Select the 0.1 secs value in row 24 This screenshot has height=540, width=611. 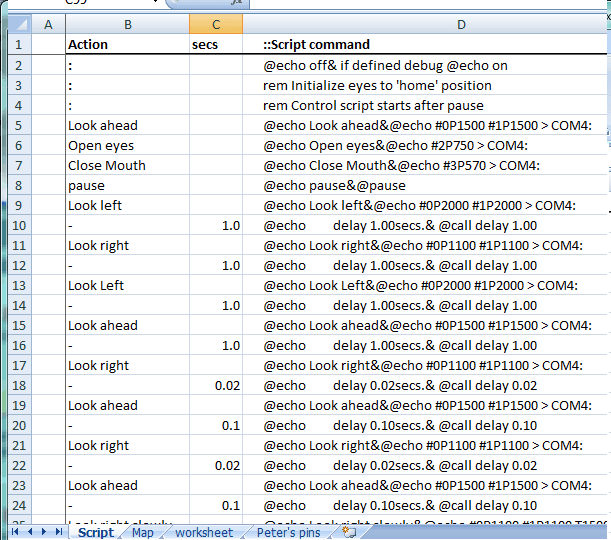coord(216,505)
